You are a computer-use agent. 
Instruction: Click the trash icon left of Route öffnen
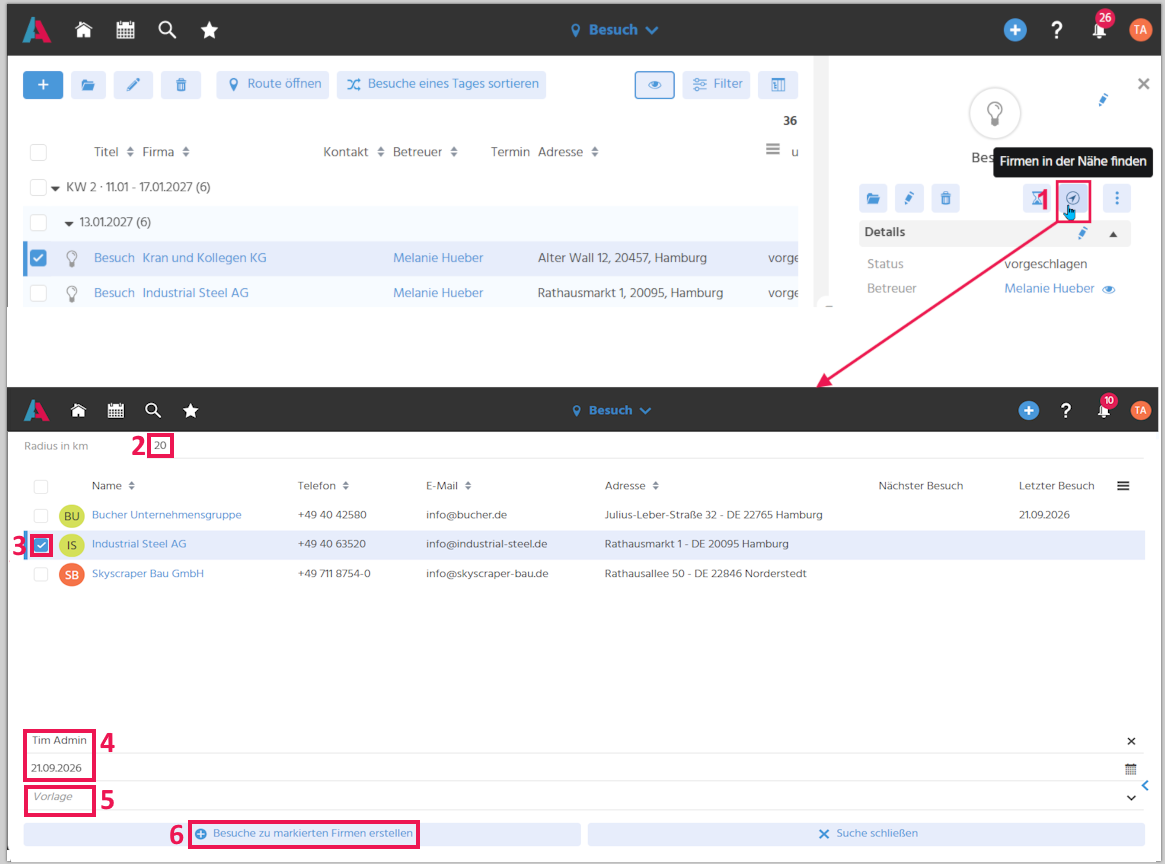[x=181, y=85]
